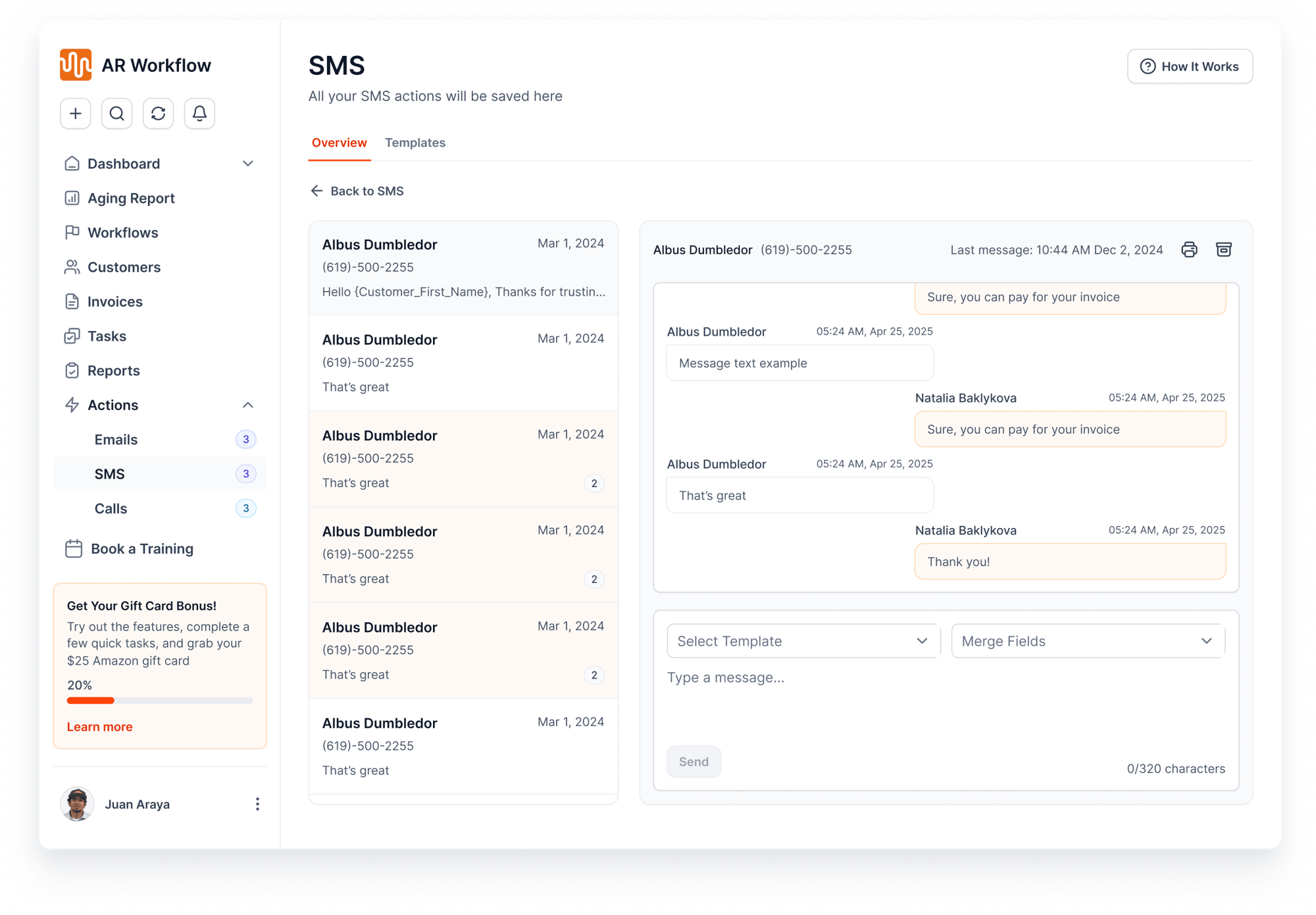This screenshot has height=915, width=1316.
Task: Click the Aging Report chart icon
Action: tap(72, 198)
